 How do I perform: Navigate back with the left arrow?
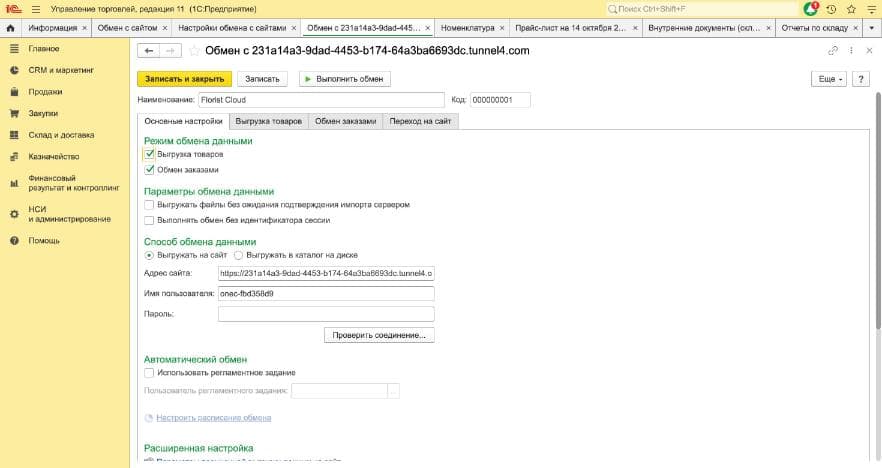[x=148, y=51]
